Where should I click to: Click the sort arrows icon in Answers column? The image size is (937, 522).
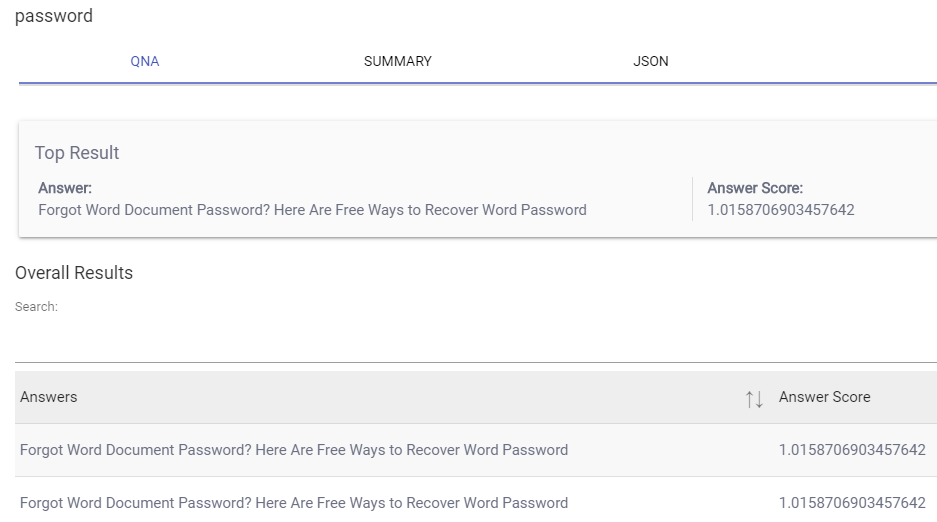754,399
